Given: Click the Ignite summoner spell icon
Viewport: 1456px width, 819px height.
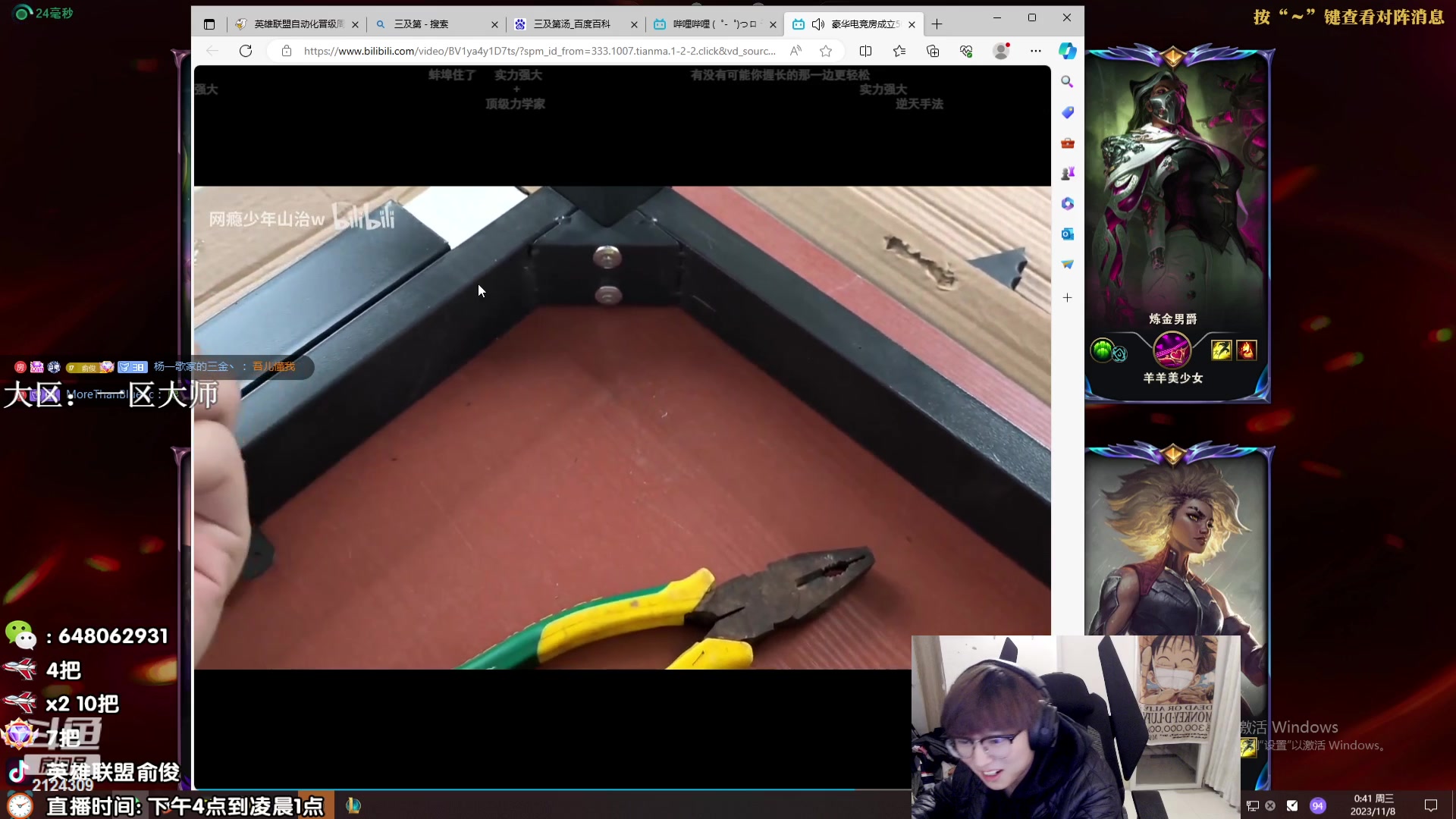Looking at the screenshot, I should [1246, 350].
